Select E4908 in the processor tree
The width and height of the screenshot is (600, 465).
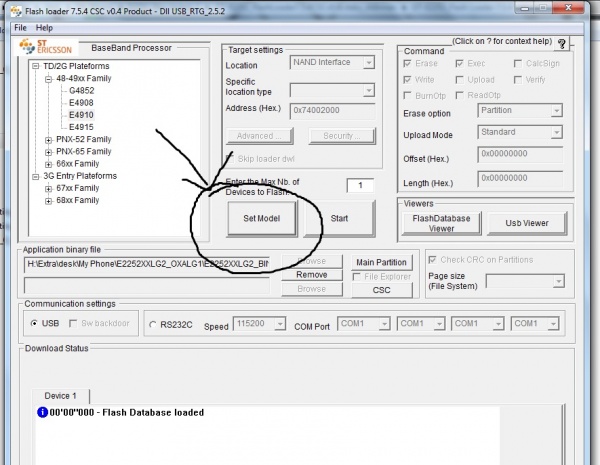(x=81, y=103)
